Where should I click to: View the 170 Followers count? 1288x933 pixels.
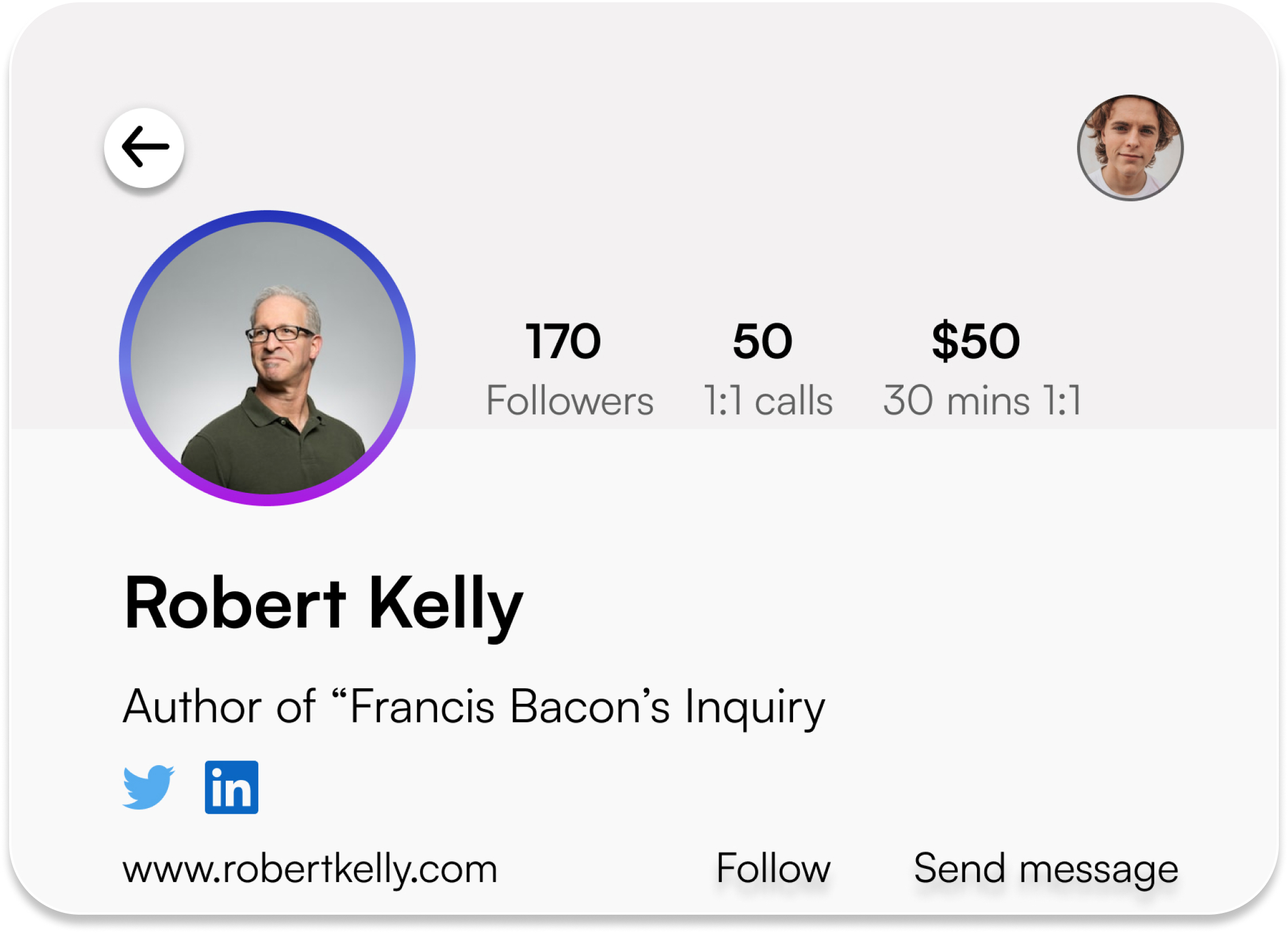point(563,340)
